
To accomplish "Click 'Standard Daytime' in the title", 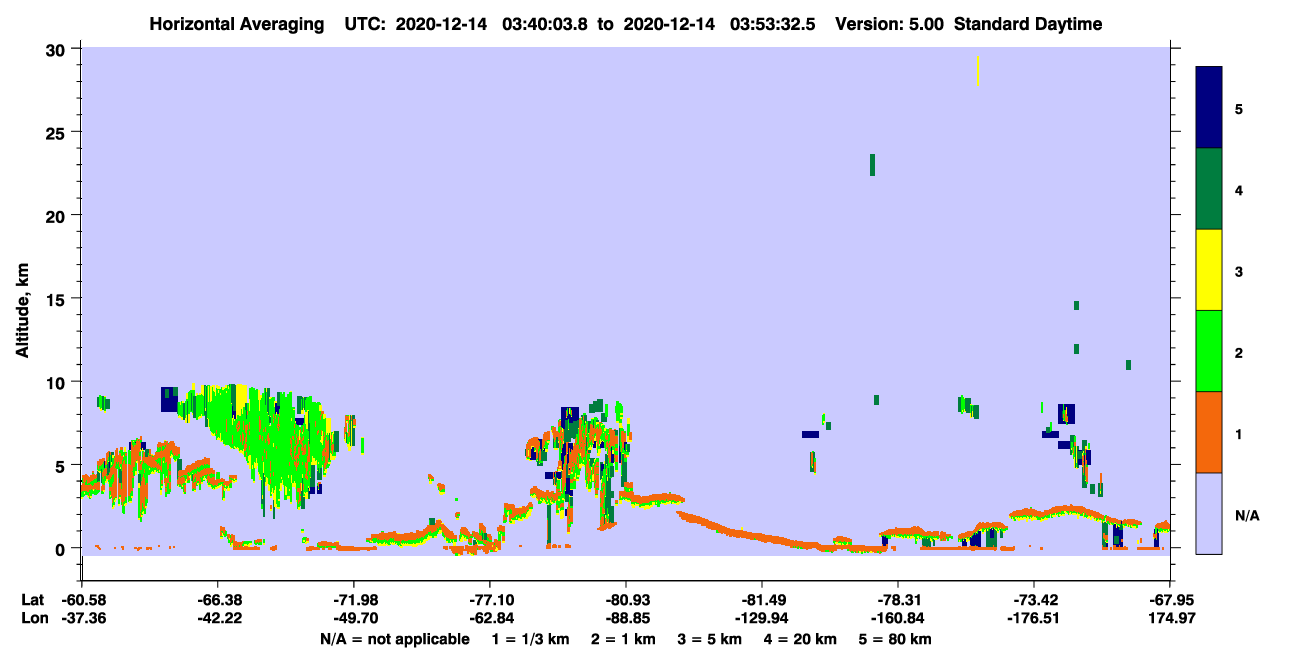I will (1028, 24).
